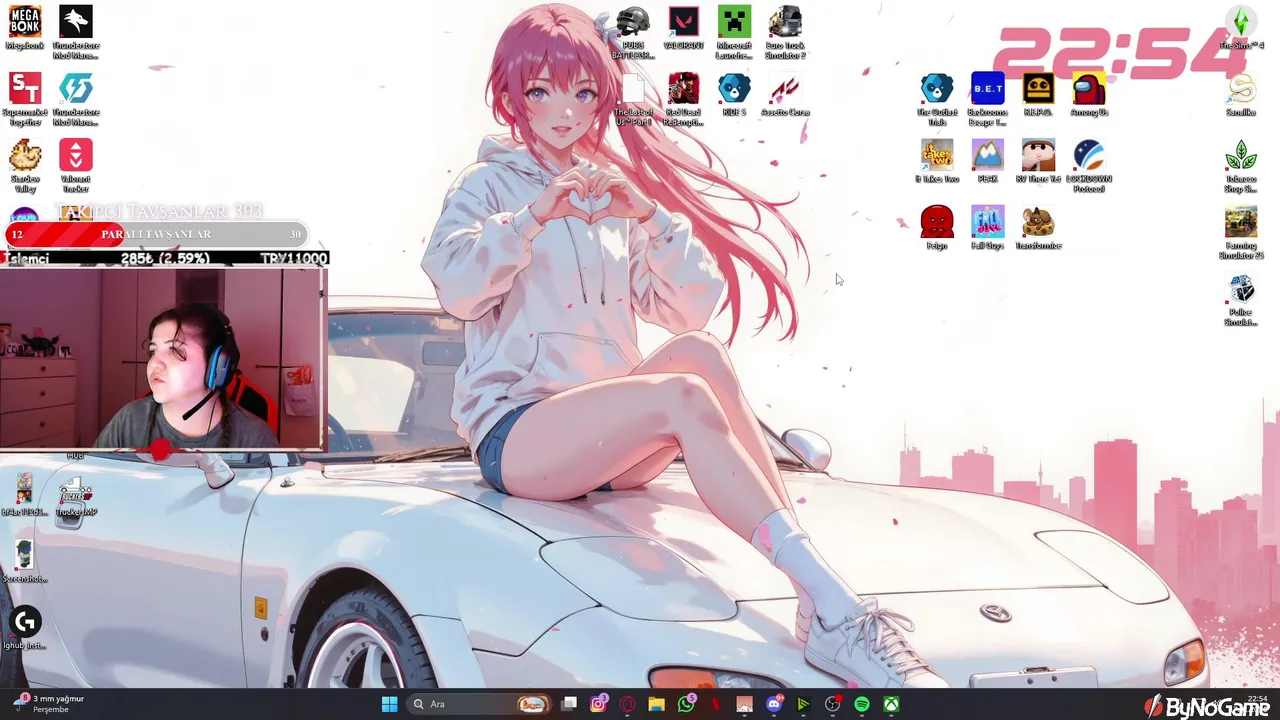Viewport: 1280px width, 720px height.
Task: Open the Thunderstore Mod Manager wolf icon
Action: click(76, 32)
